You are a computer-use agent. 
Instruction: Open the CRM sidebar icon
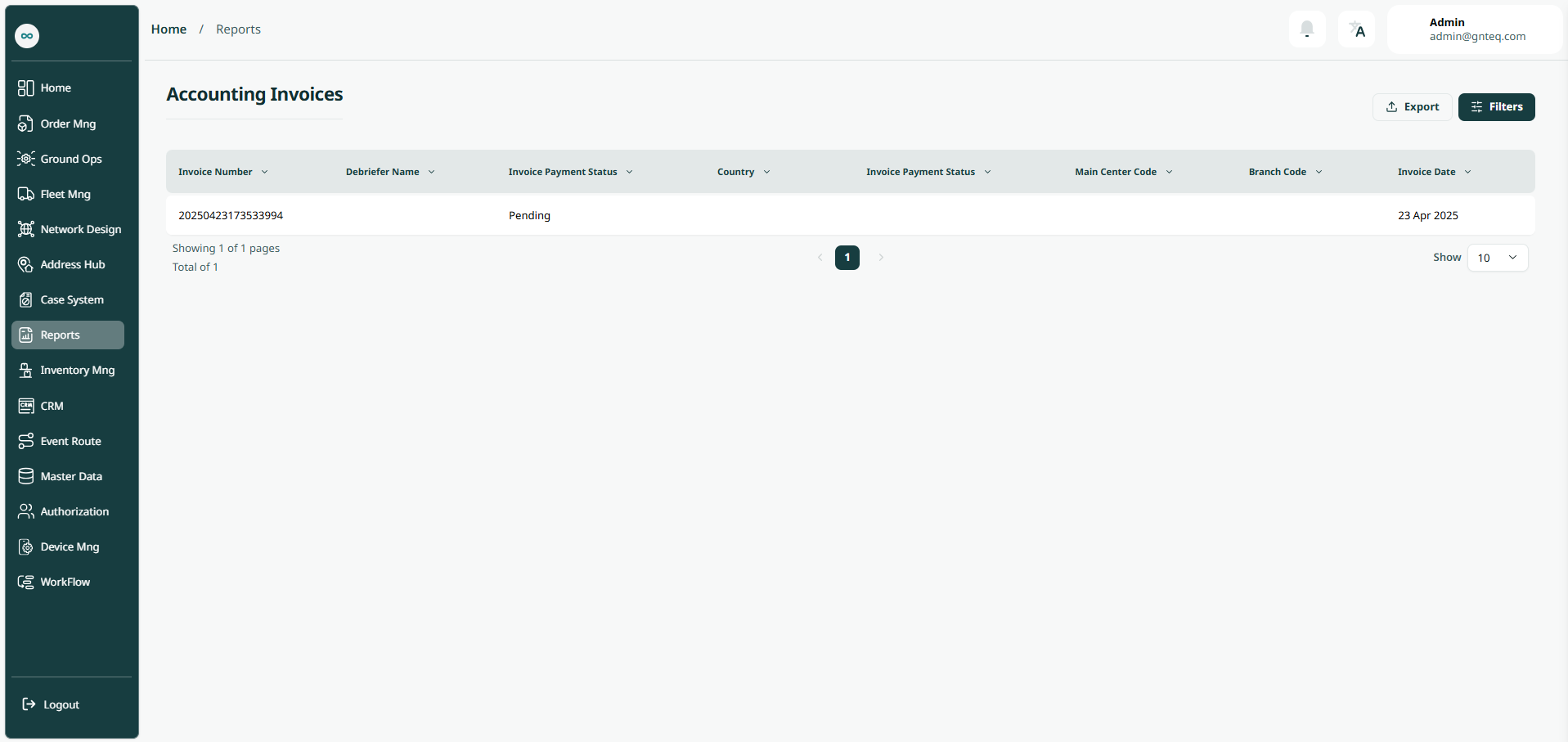pos(26,406)
